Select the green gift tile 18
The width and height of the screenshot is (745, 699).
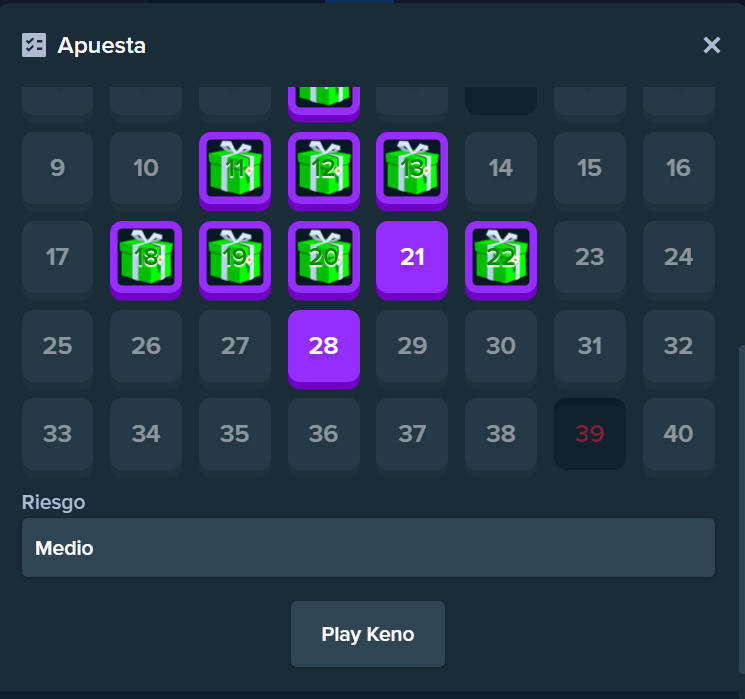pos(146,258)
